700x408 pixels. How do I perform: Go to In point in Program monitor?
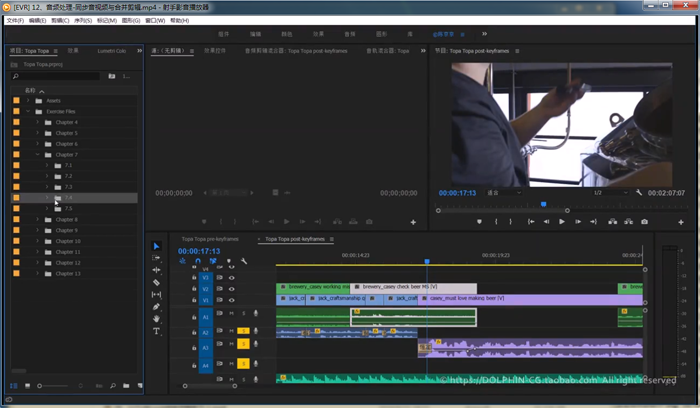tap(531, 221)
